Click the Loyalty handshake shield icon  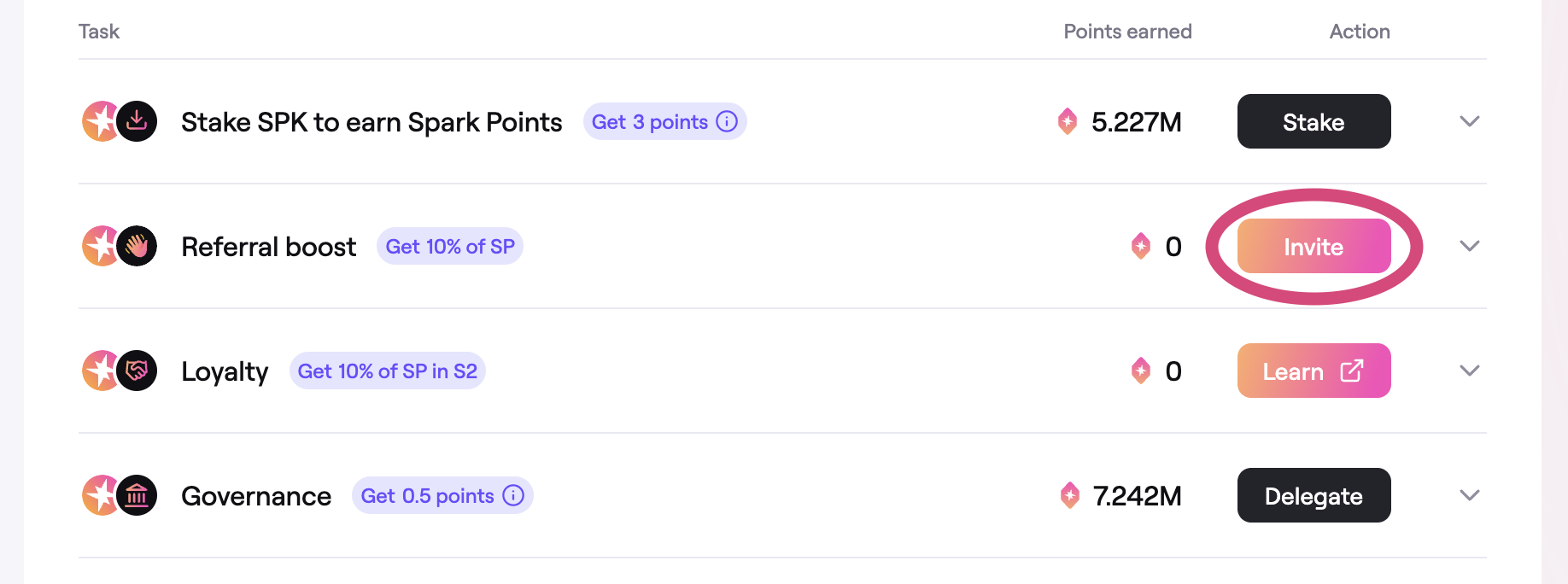[137, 371]
